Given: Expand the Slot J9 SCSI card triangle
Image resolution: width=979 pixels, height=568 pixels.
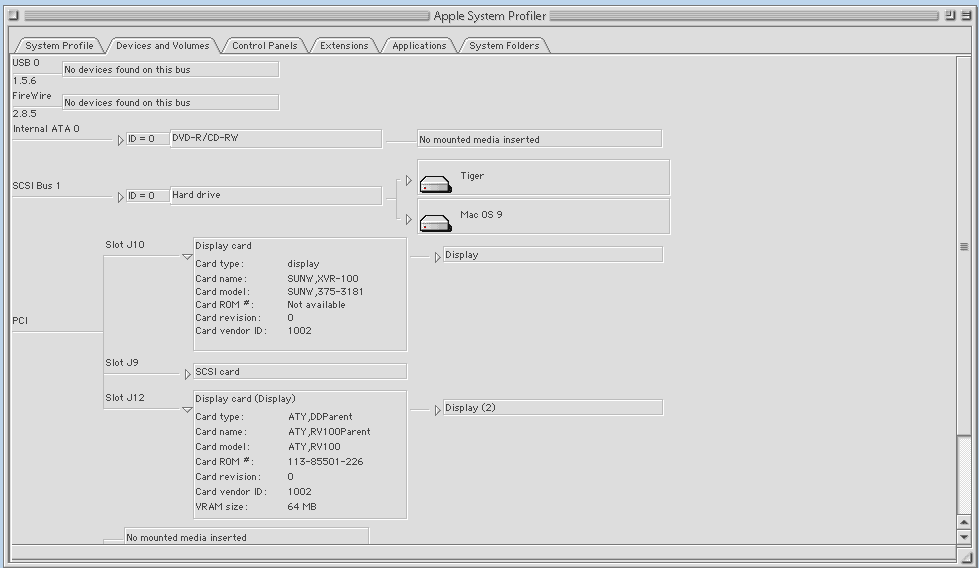Looking at the screenshot, I should [187, 375].
